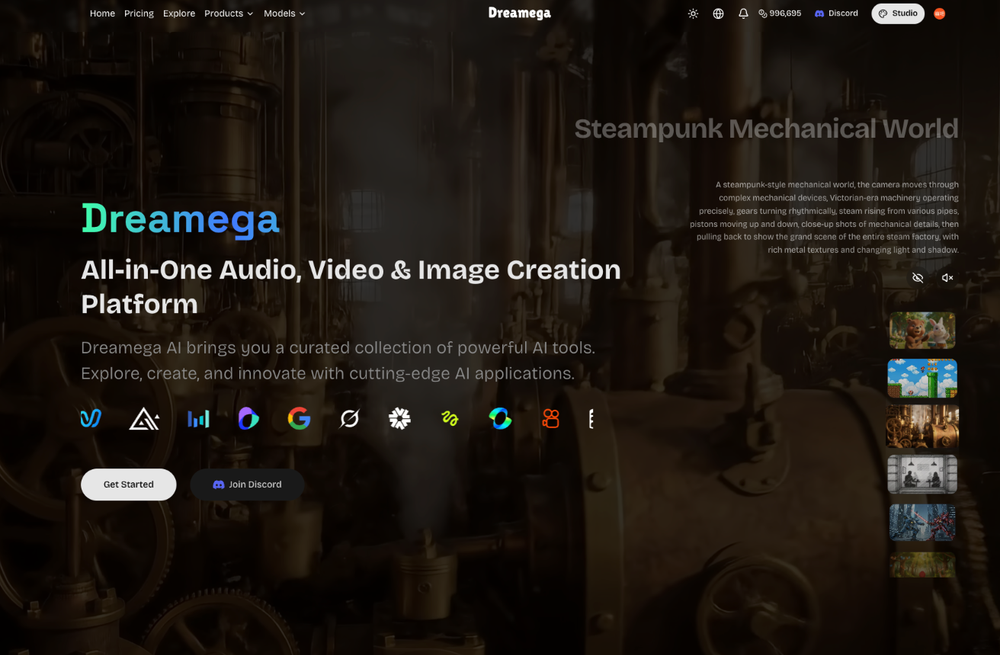
Task: Open the Explore nav item
Action: click(179, 13)
